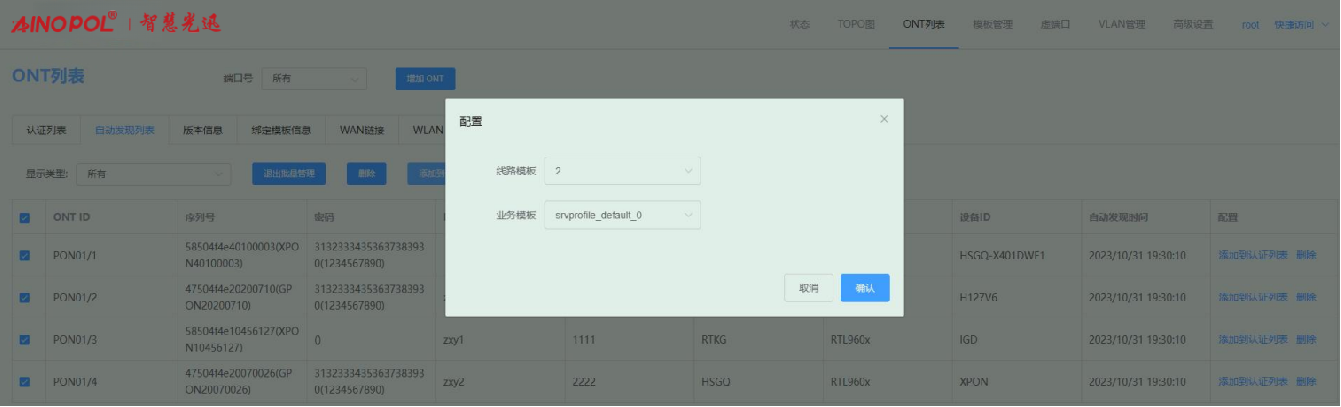This screenshot has width=1341, height=407.
Task: Uncheck the PON01/3 row checkbox
Action: (x=25, y=339)
